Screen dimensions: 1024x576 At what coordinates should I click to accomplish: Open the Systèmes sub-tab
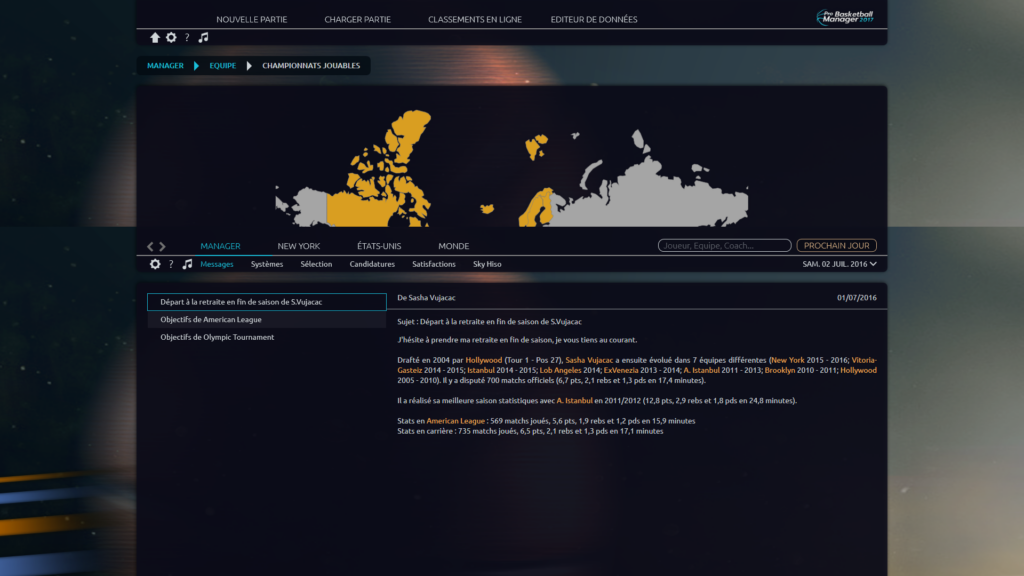[x=266, y=264]
